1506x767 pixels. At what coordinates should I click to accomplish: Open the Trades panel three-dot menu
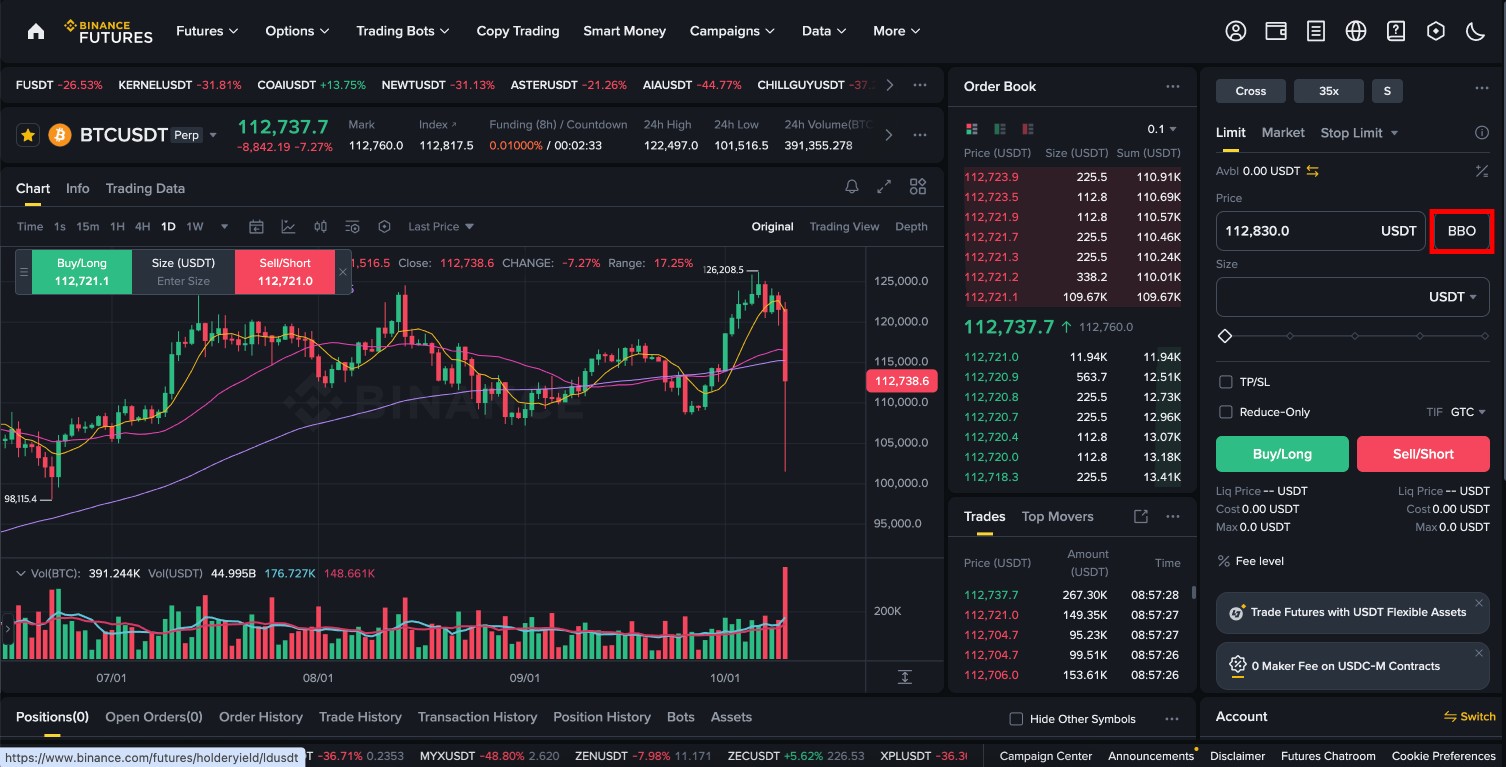[x=1173, y=517]
